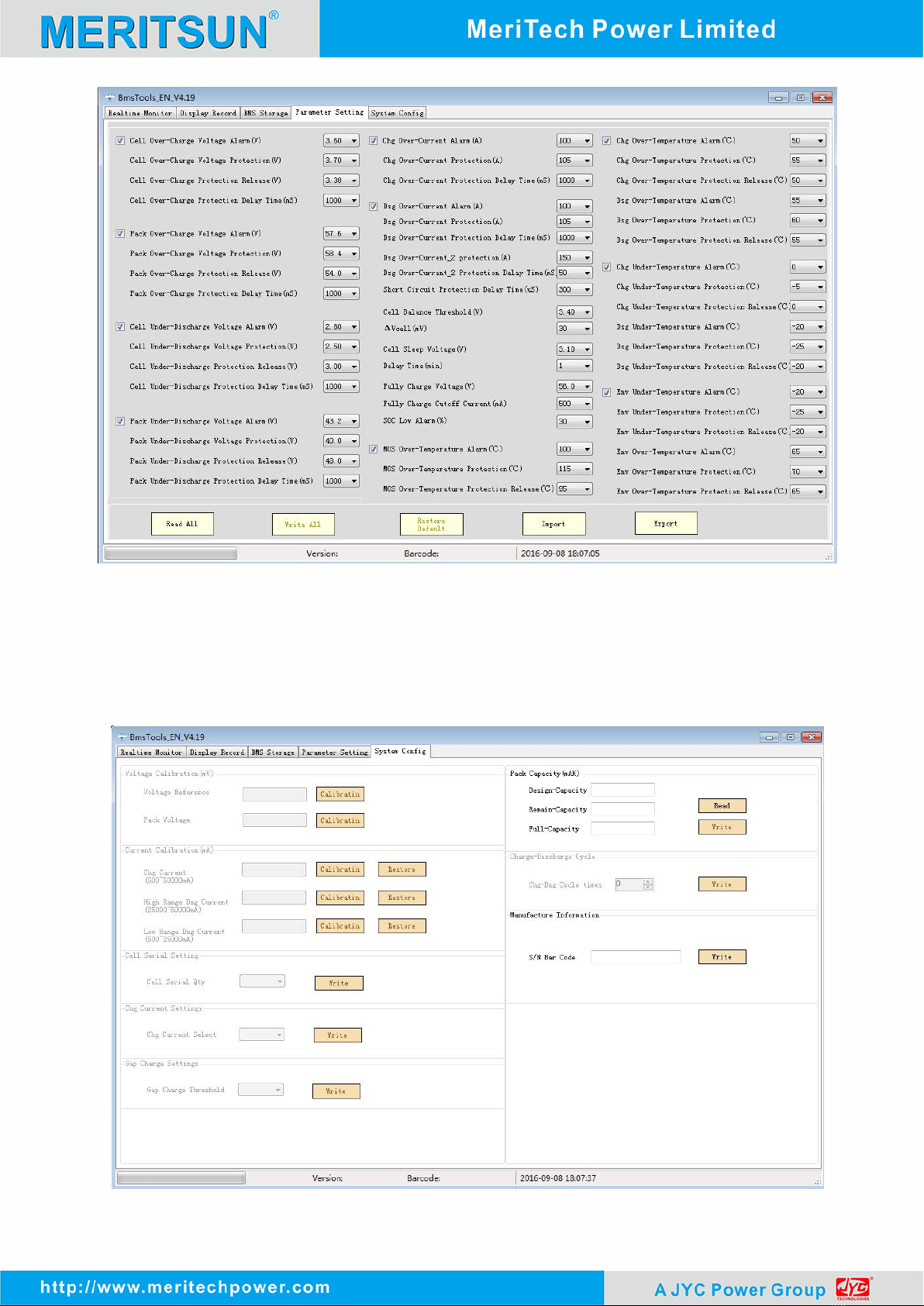The height and width of the screenshot is (1306, 924).
Task: Open Cell Balance Threshold dropdown
Action: coord(574,312)
